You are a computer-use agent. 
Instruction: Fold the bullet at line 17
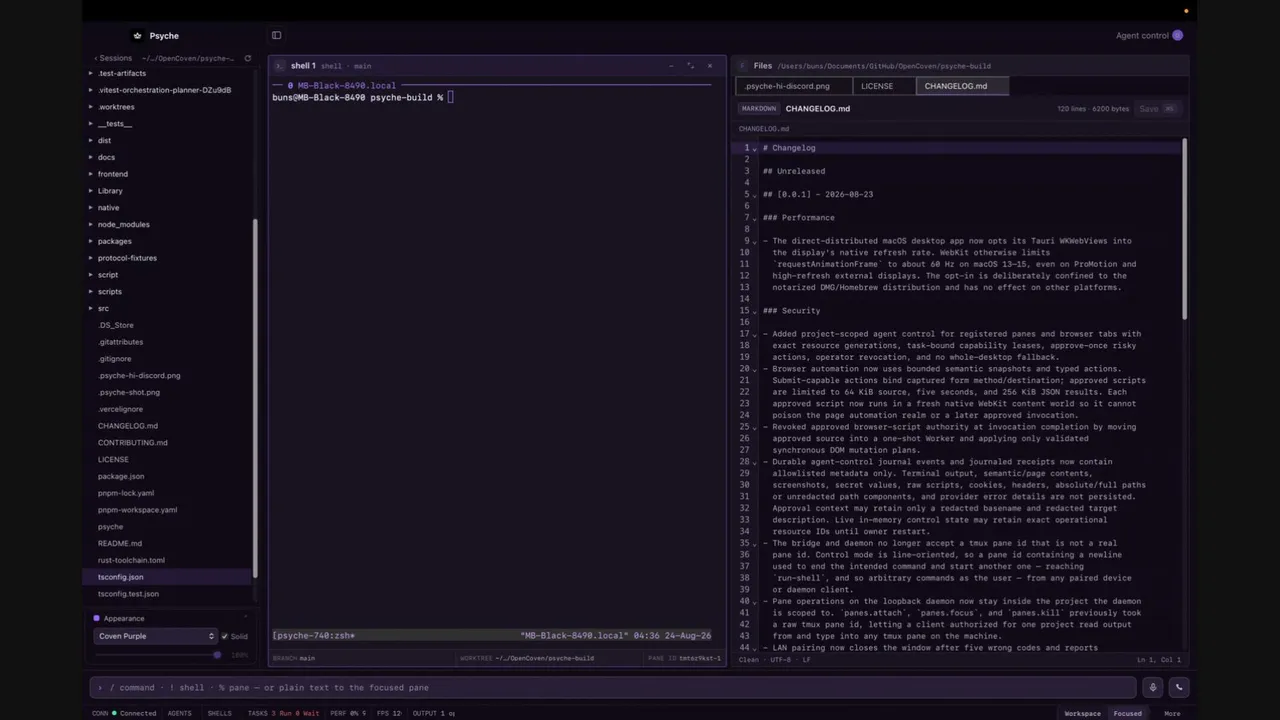755,334
